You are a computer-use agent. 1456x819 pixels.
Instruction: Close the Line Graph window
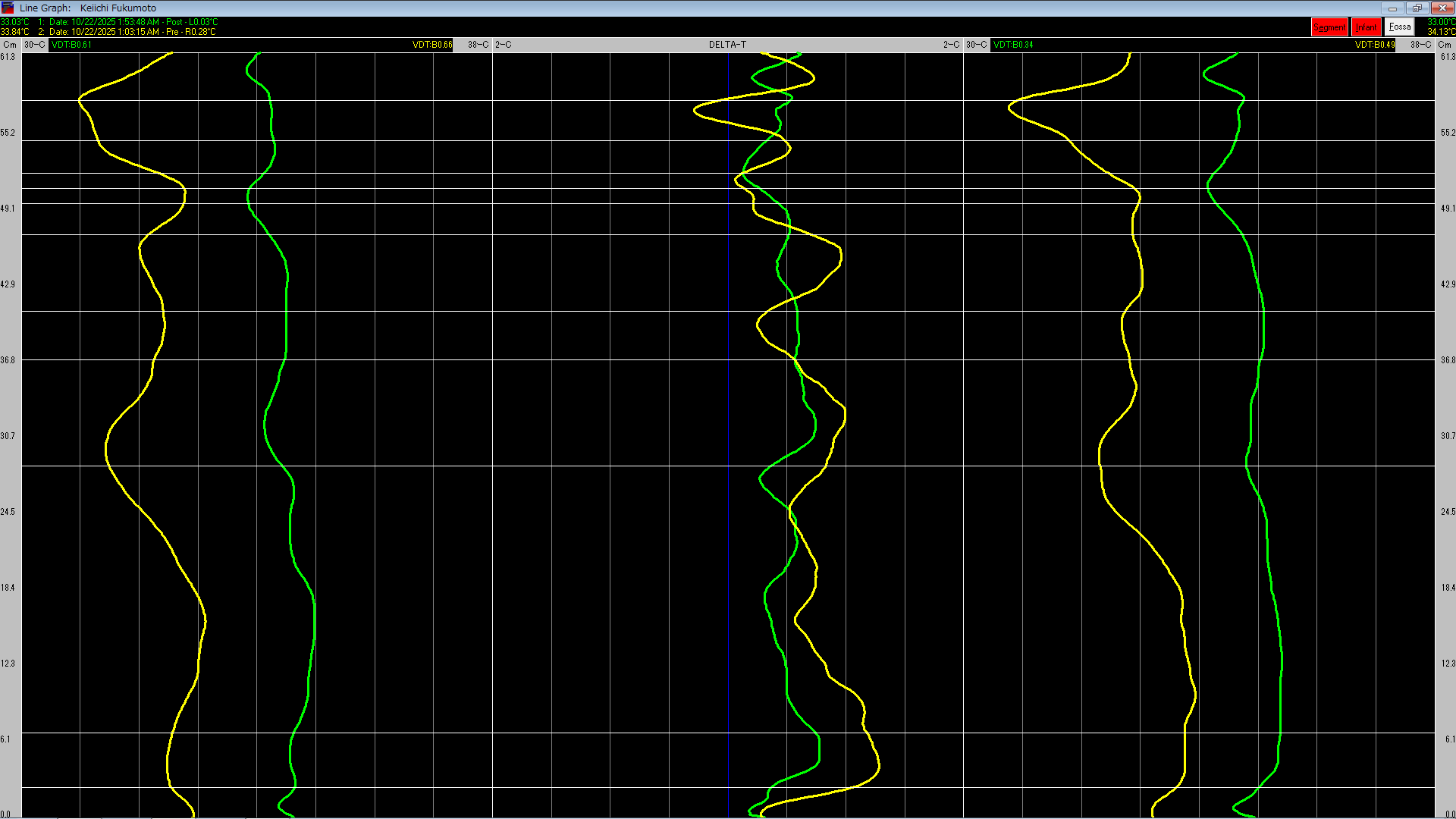point(1442,8)
